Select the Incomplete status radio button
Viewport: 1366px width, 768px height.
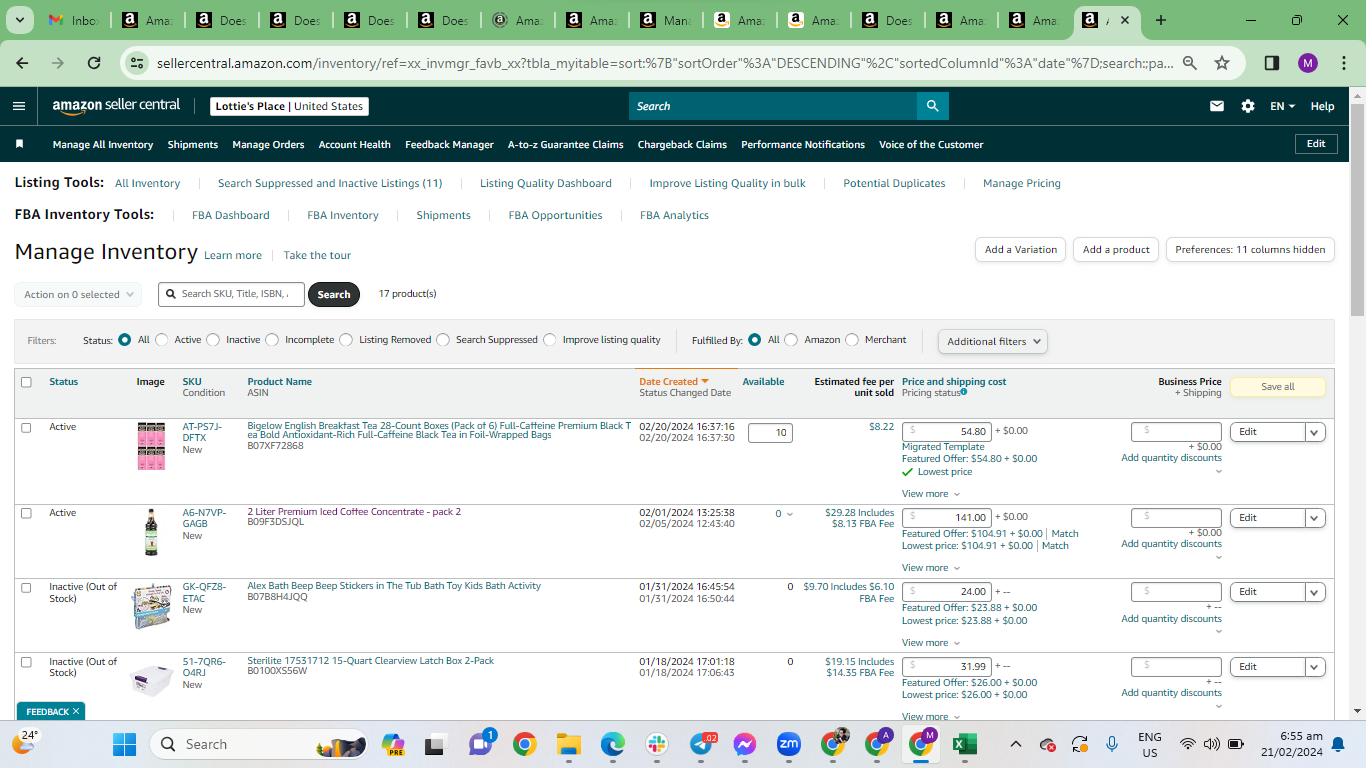pyautogui.click(x=272, y=340)
